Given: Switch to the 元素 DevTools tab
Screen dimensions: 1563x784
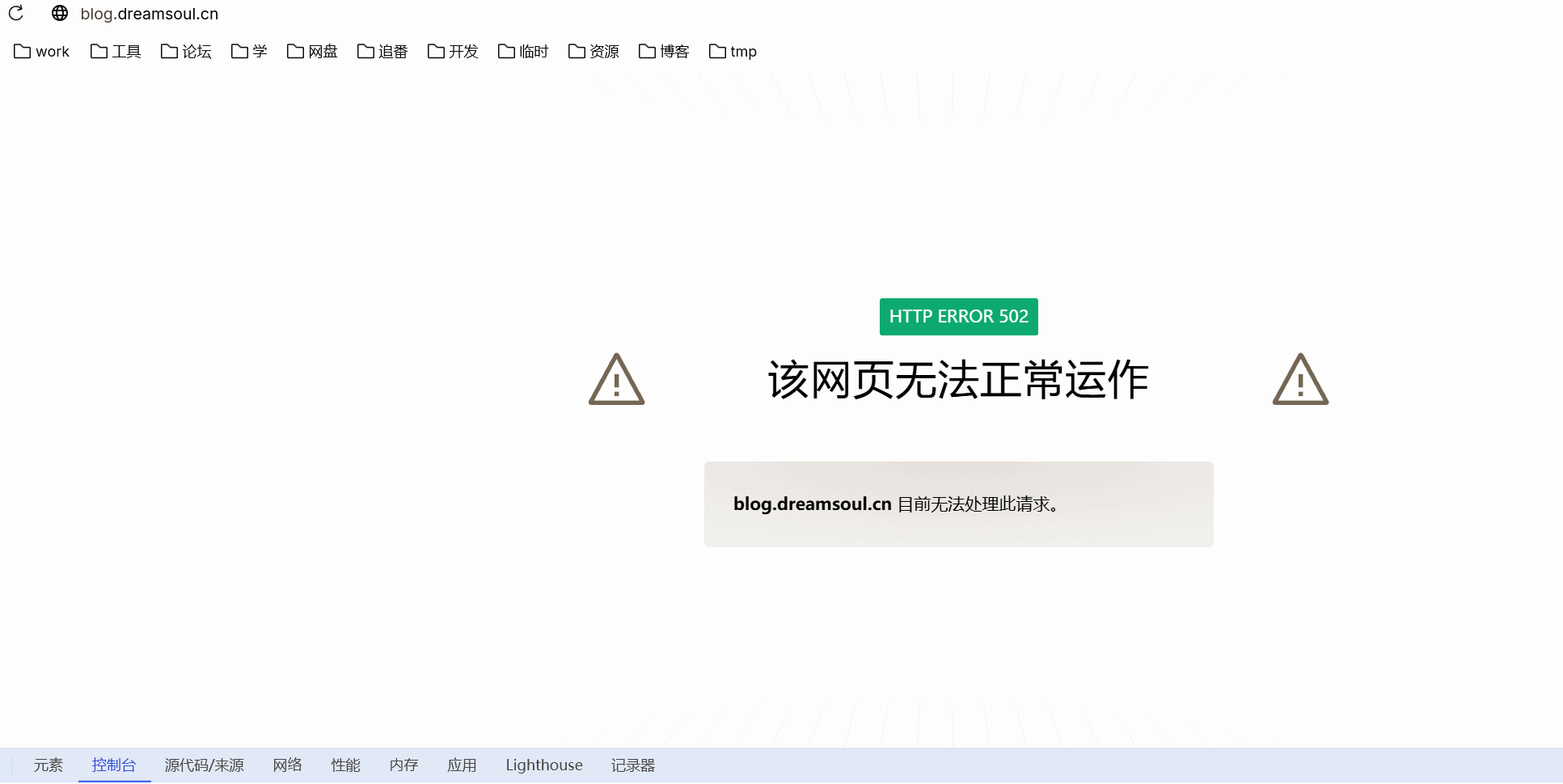Looking at the screenshot, I should (x=49, y=765).
